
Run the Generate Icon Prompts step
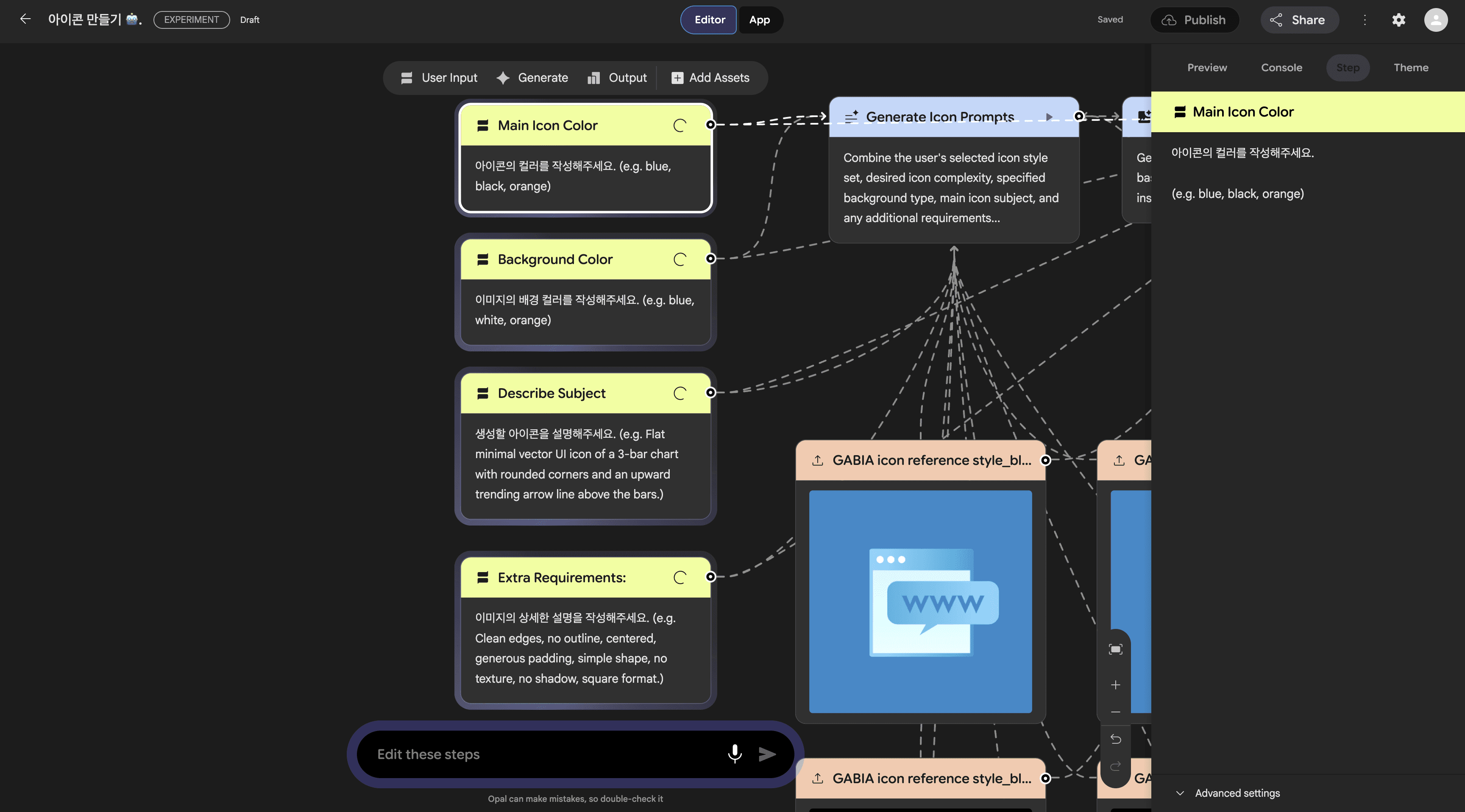[1049, 117]
